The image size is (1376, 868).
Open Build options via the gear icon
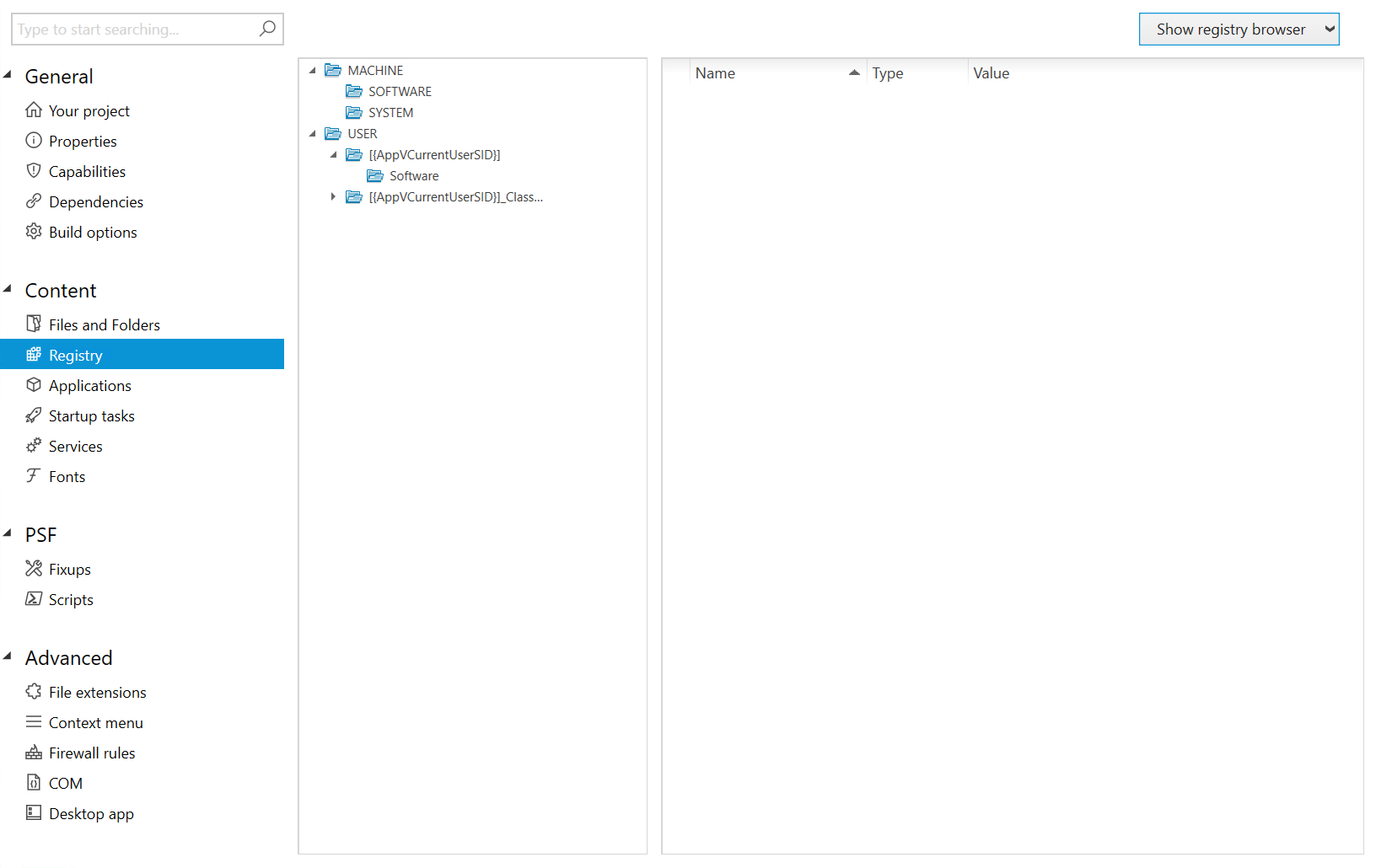pyautogui.click(x=33, y=232)
